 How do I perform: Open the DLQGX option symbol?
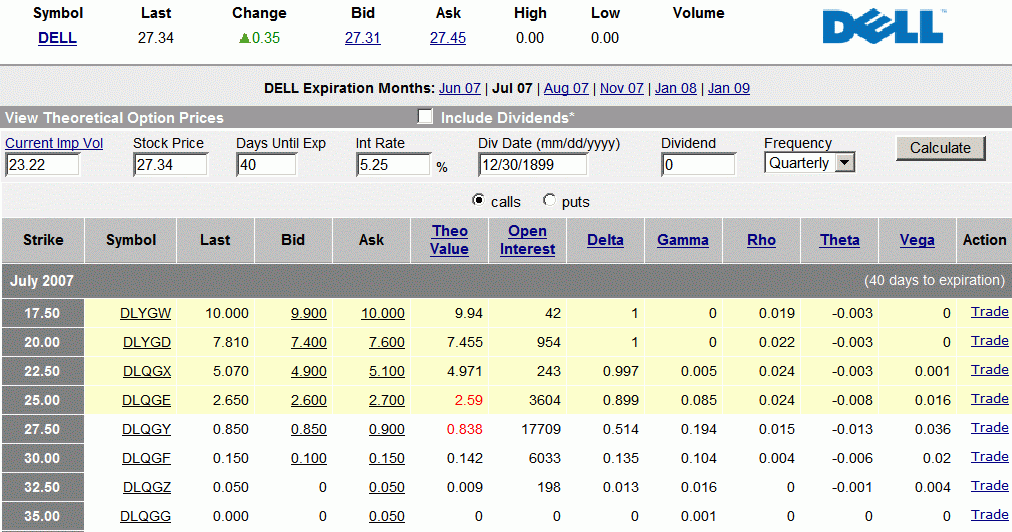click(x=147, y=371)
